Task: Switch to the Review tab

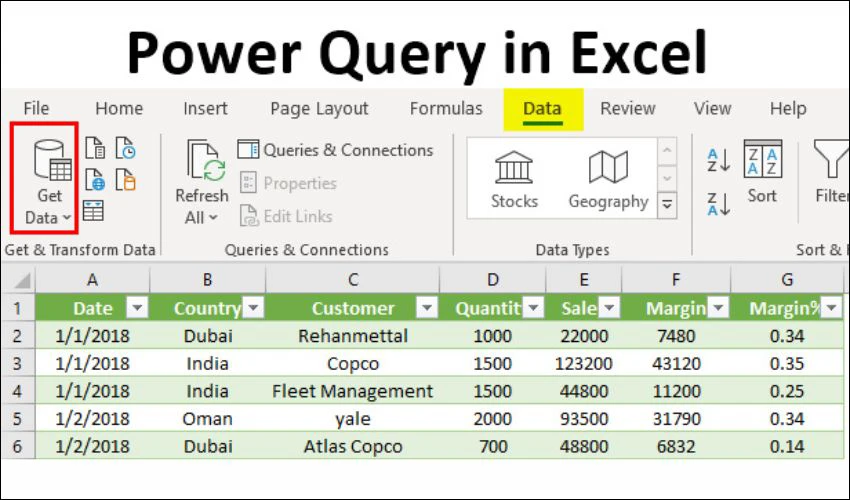Action: pyautogui.click(x=628, y=108)
